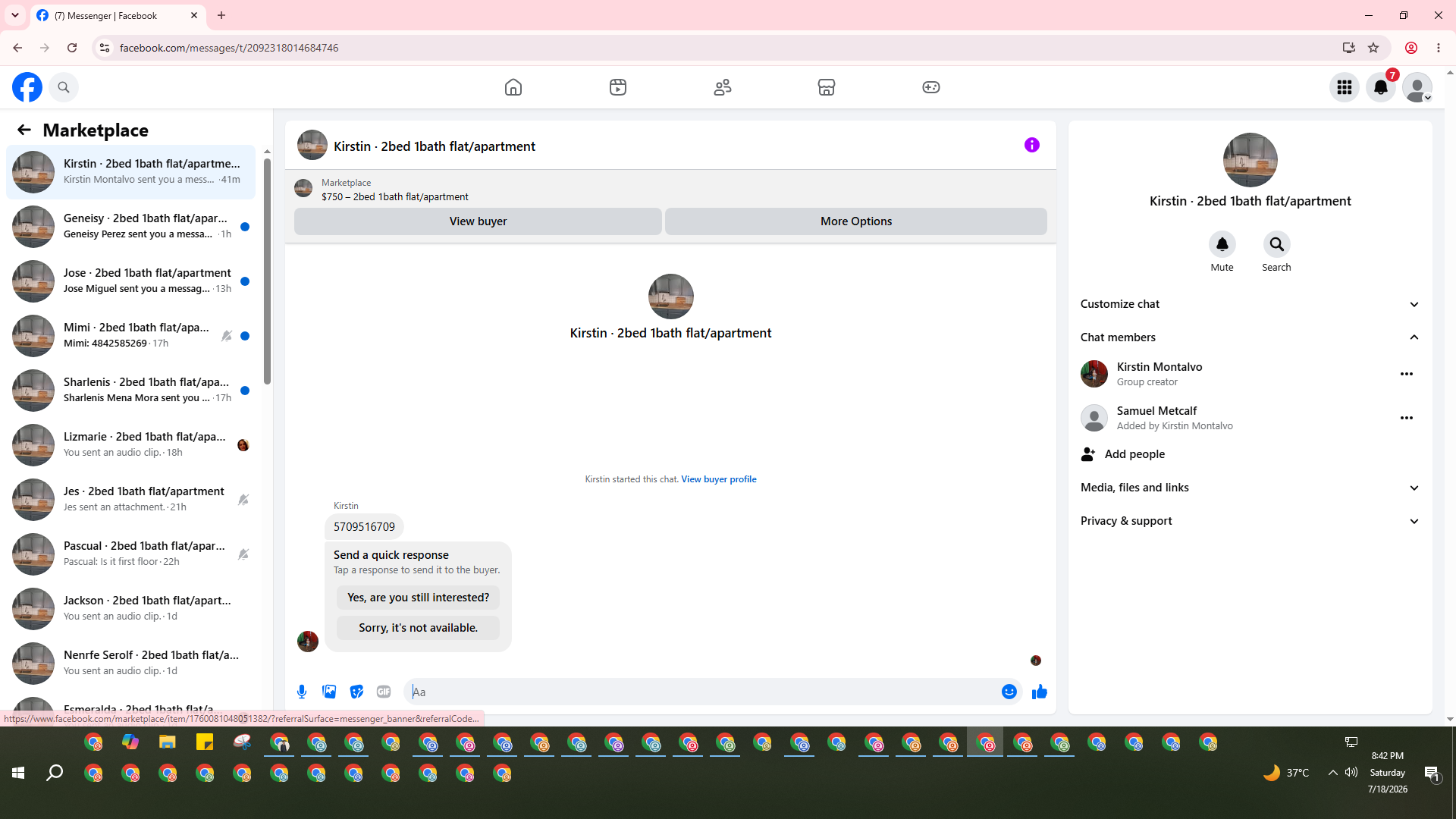The height and width of the screenshot is (819, 1456).
Task: Go to the Home feed icon
Action: 513,87
